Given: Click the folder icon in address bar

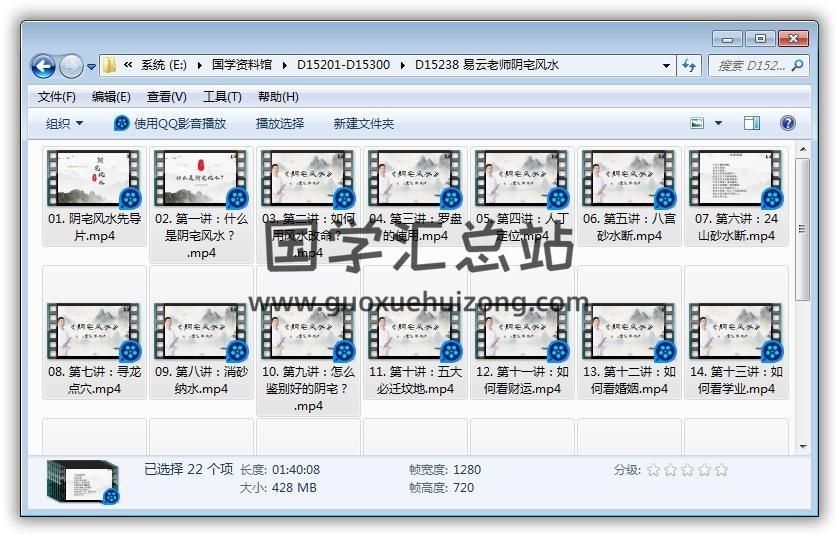Looking at the screenshot, I should coord(109,65).
